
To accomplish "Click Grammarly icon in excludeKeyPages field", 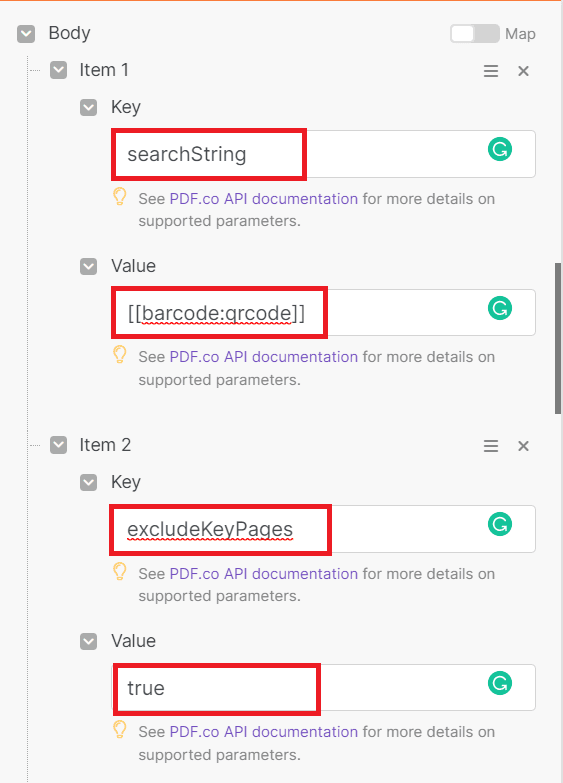I will coord(500,524).
